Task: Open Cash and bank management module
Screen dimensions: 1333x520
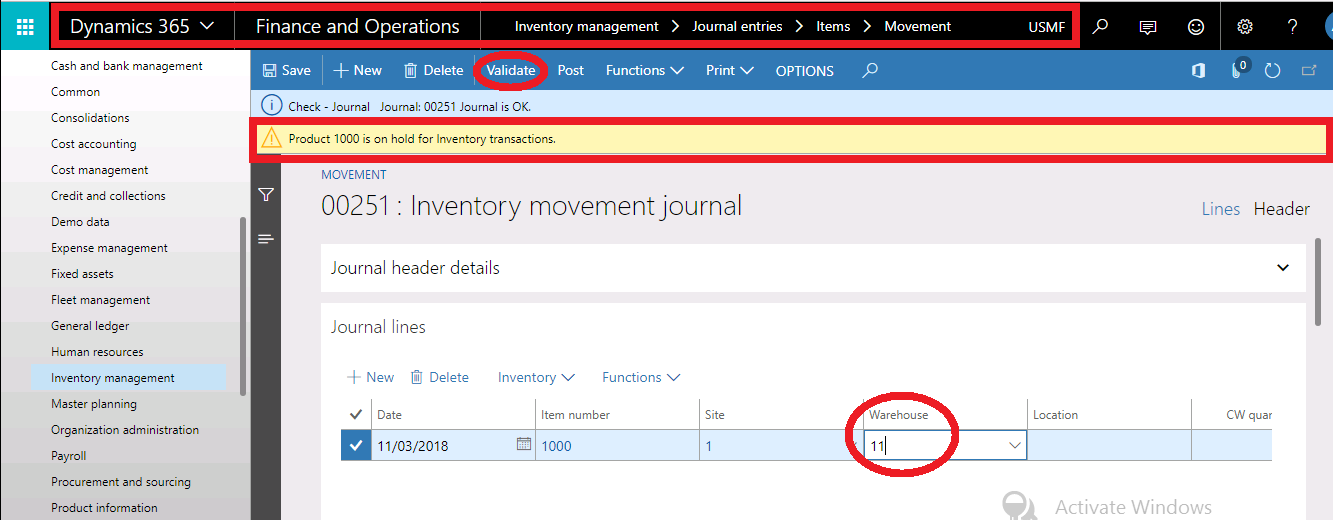Action: click(x=127, y=66)
